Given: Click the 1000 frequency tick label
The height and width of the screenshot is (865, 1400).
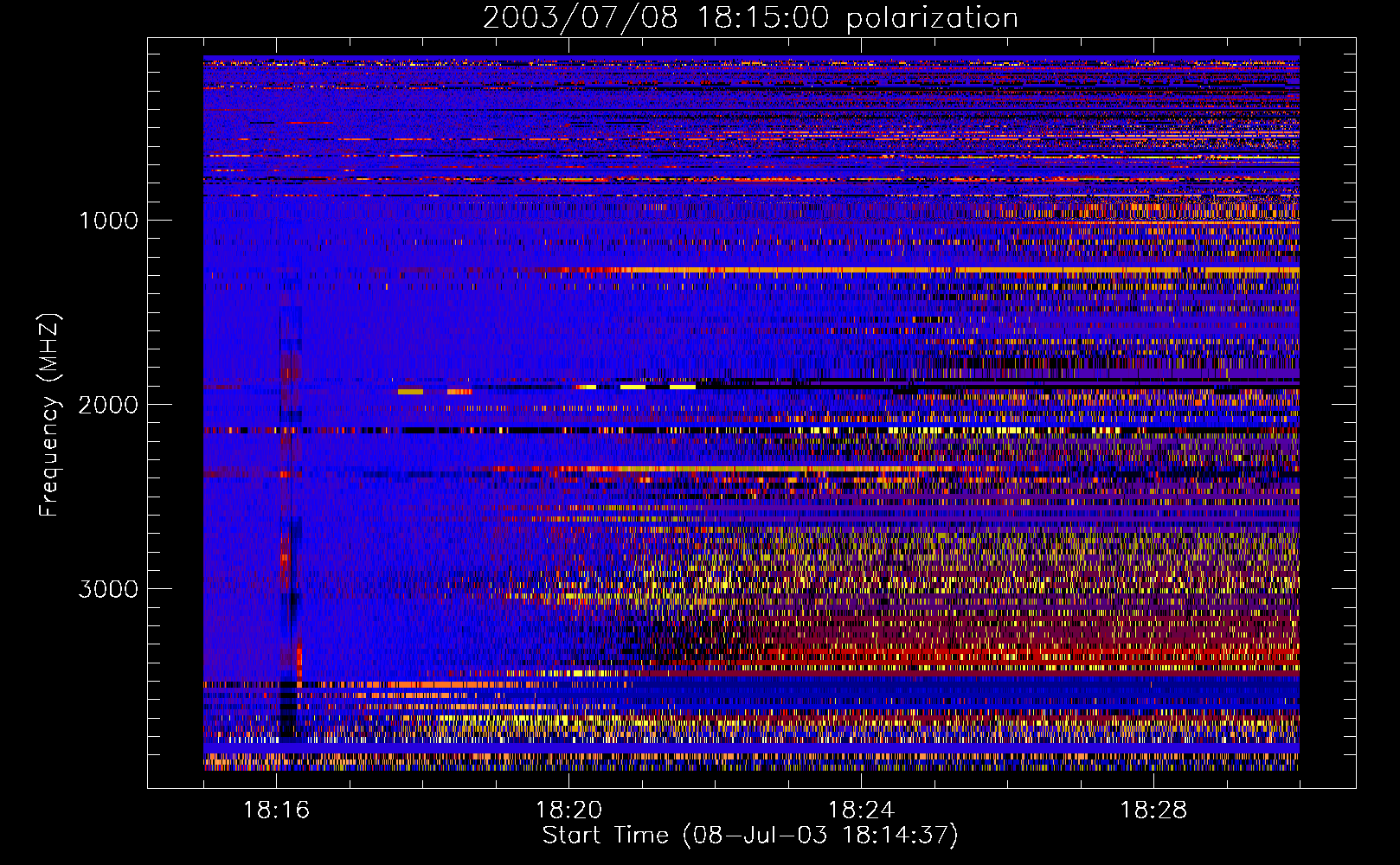Looking at the screenshot, I should pyautogui.click(x=109, y=221).
